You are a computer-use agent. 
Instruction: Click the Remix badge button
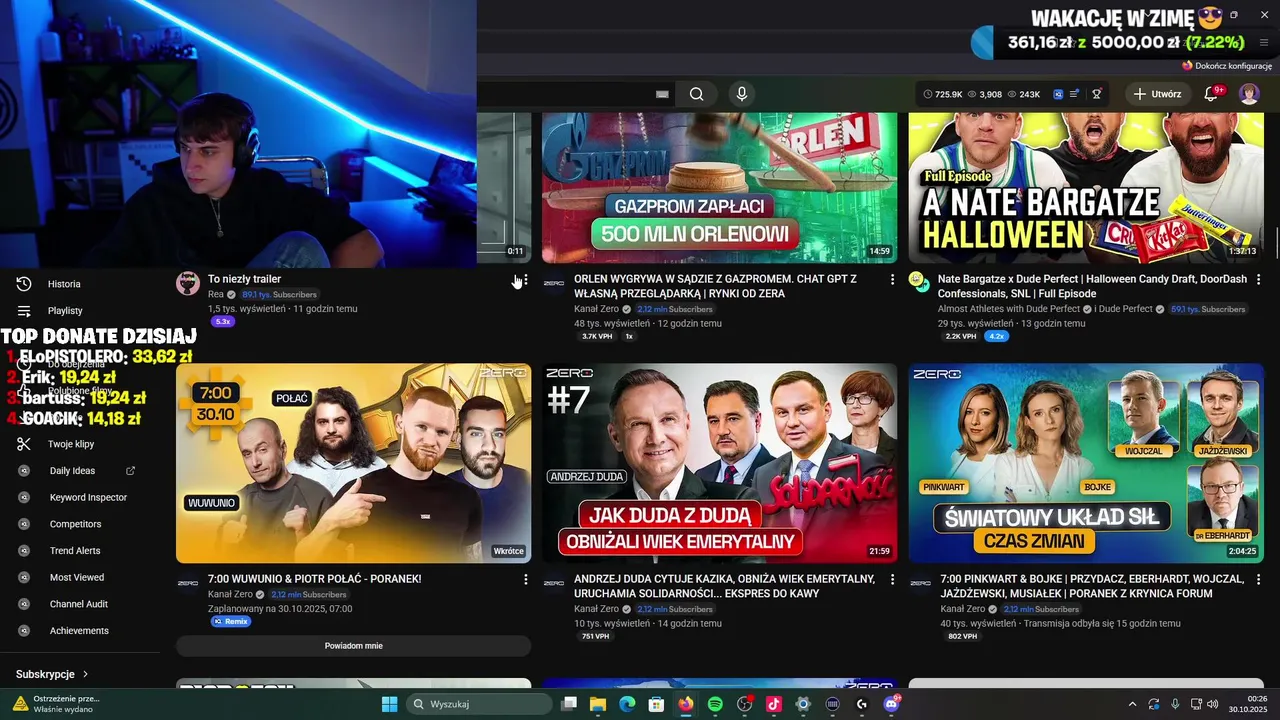point(230,622)
